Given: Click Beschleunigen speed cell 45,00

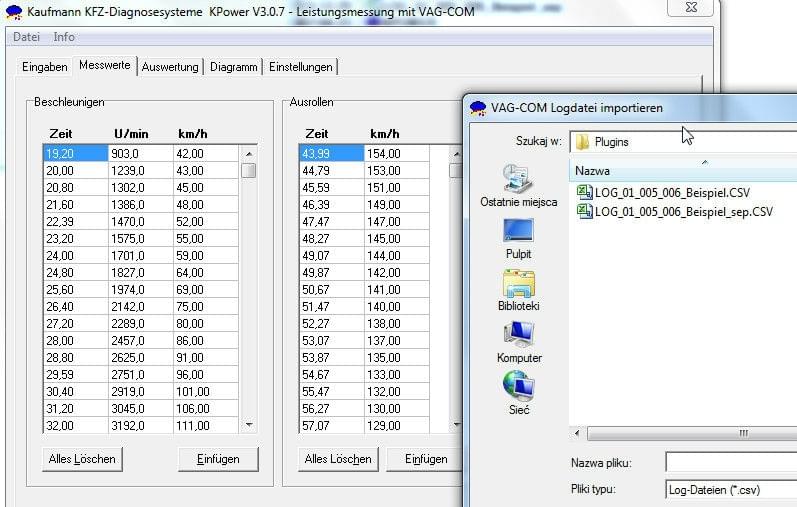Looking at the screenshot, I should (x=206, y=188).
